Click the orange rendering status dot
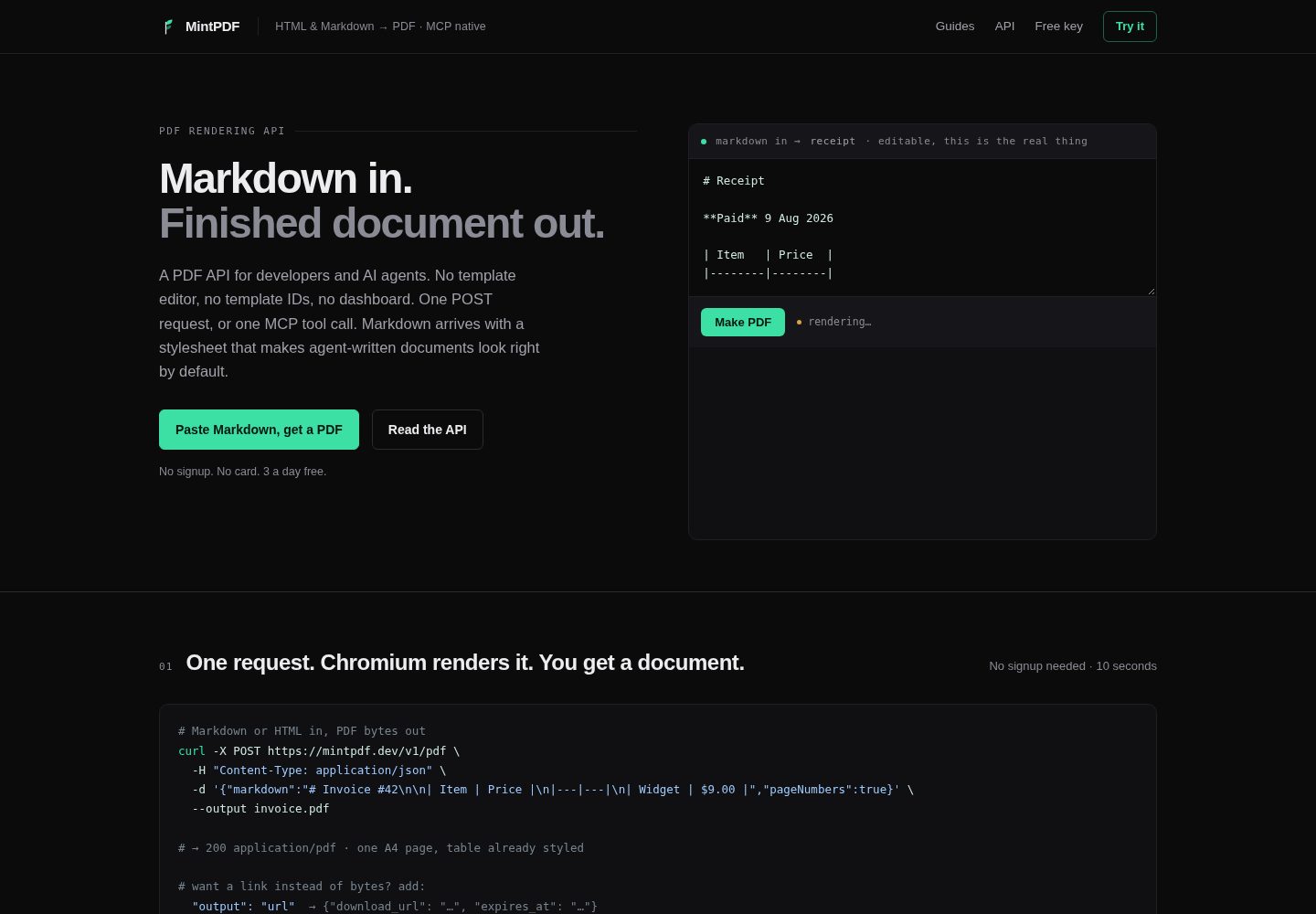 click(799, 322)
